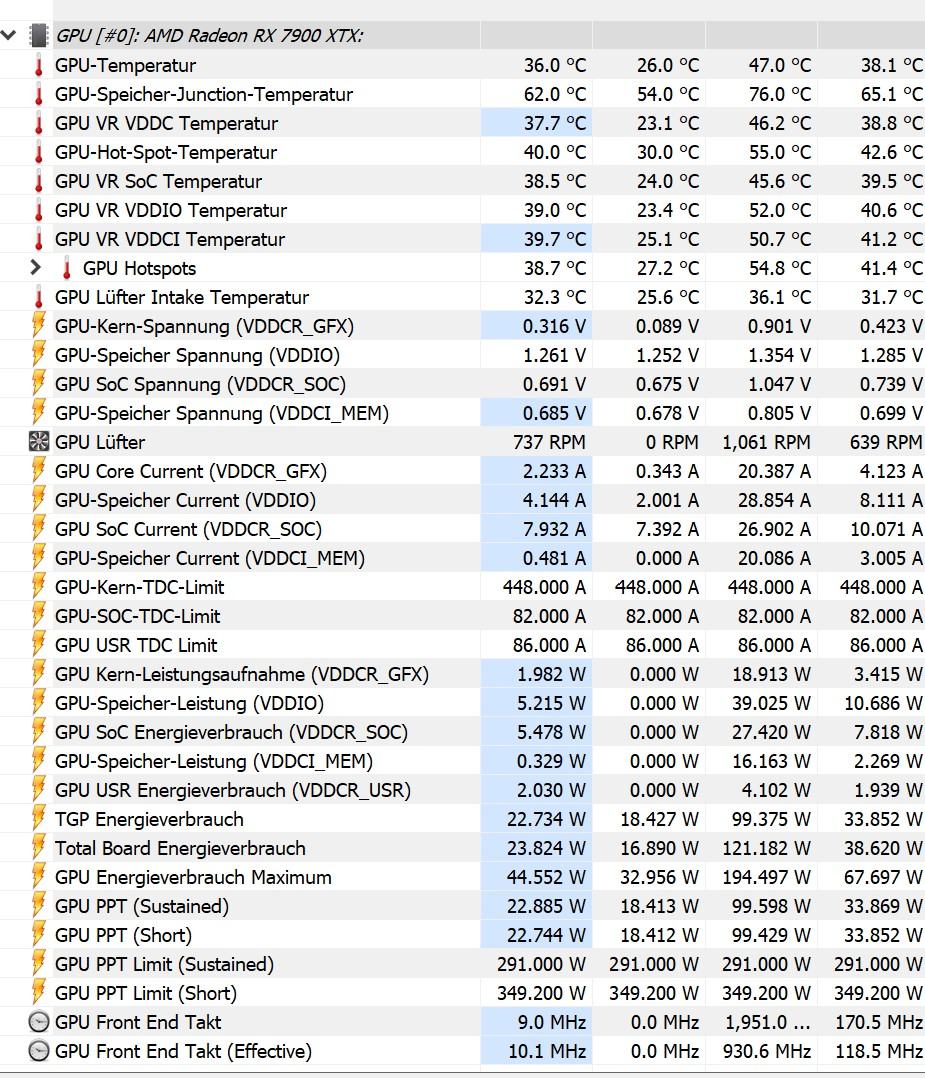
Task: Select GPU USR Energieverbrauch (VDDCR_USR) label
Action: (232, 790)
